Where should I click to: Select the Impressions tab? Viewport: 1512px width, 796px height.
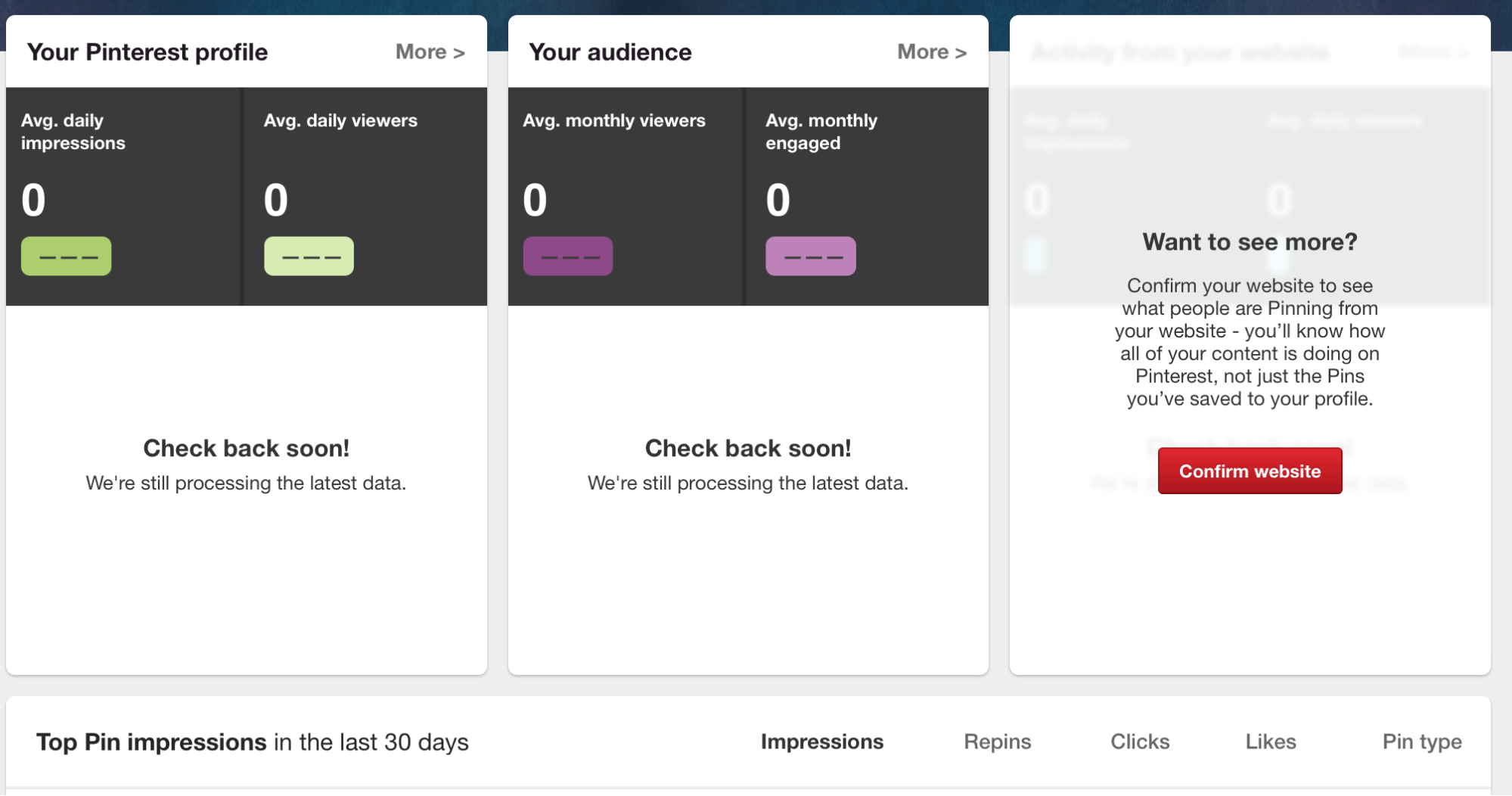[x=821, y=742]
